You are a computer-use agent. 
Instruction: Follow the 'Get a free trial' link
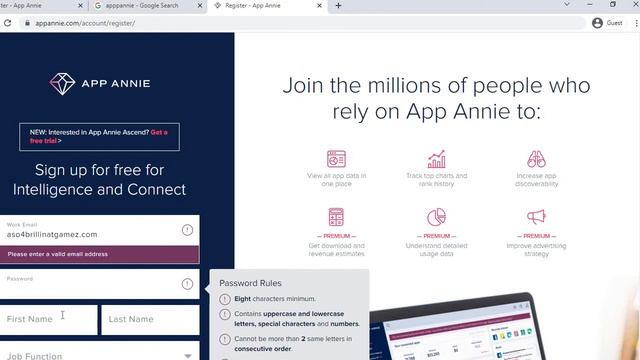[98, 136]
